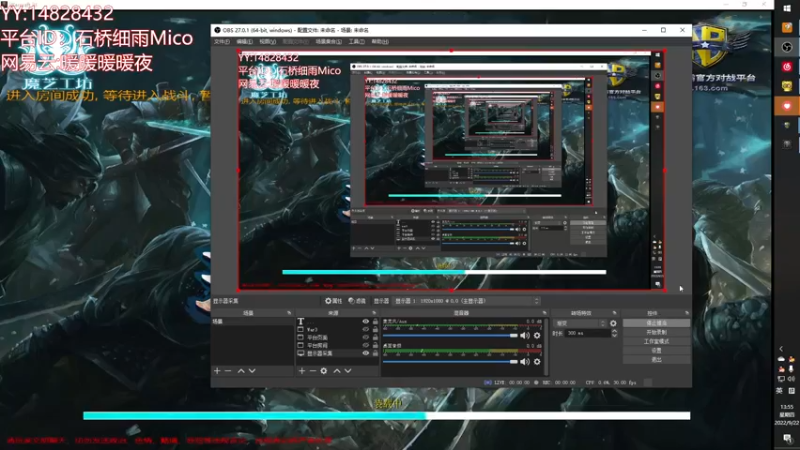Open the 文件 (File) menu

[x=222, y=41]
